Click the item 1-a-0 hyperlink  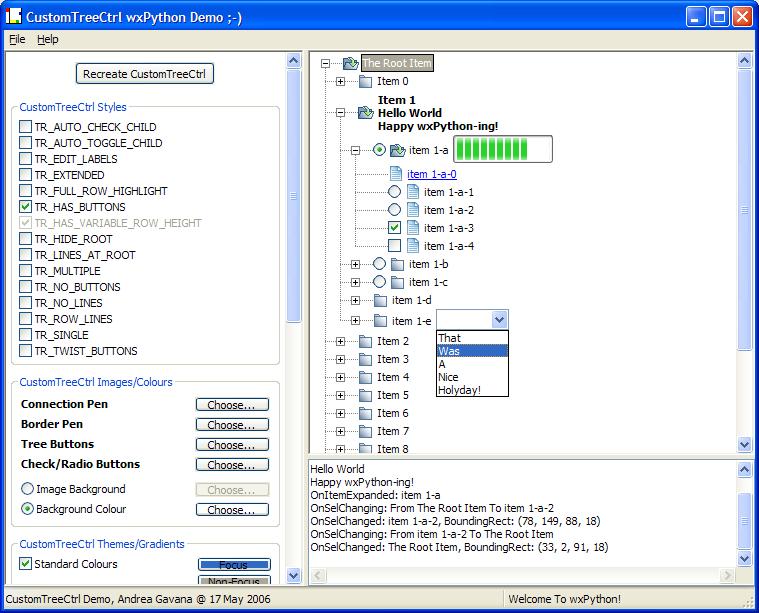point(431,174)
